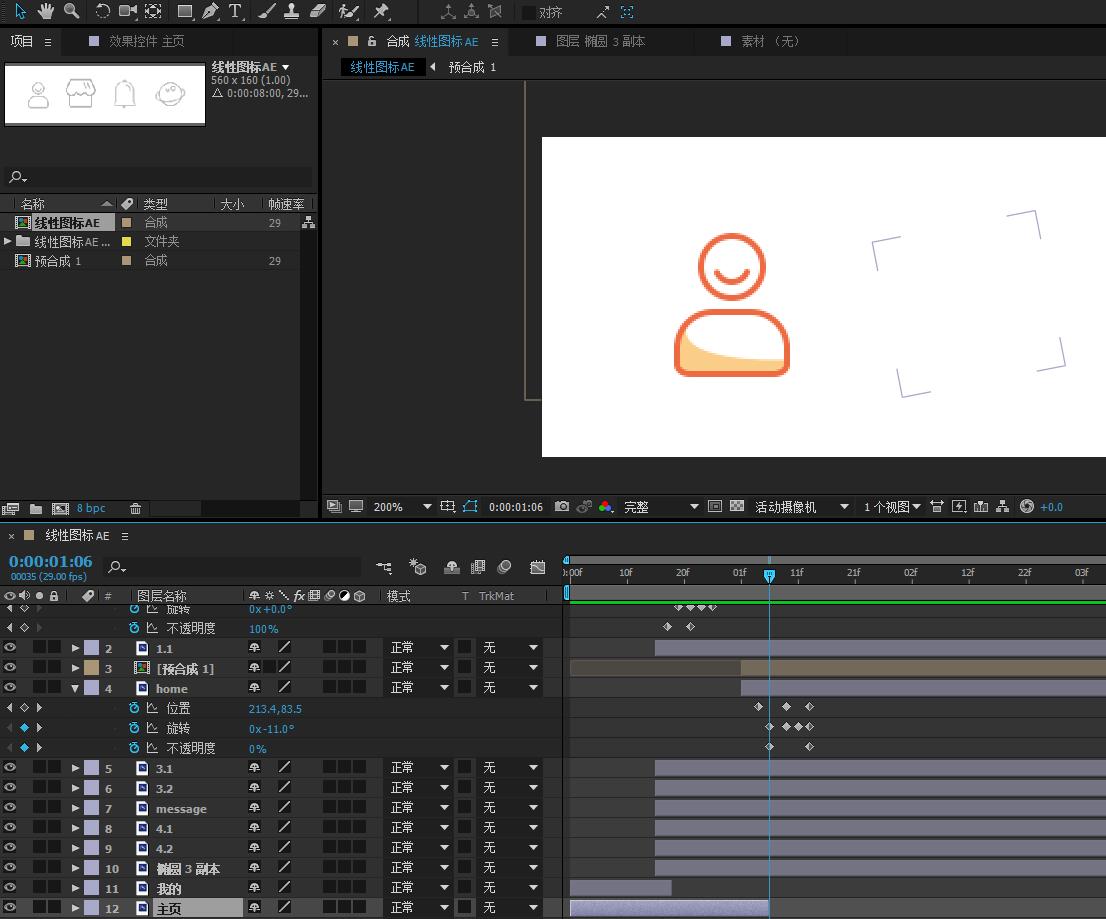Switch to the 图层 椭圆 3 副本 tab
This screenshot has height=919, width=1106.
click(x=600, y=41)
